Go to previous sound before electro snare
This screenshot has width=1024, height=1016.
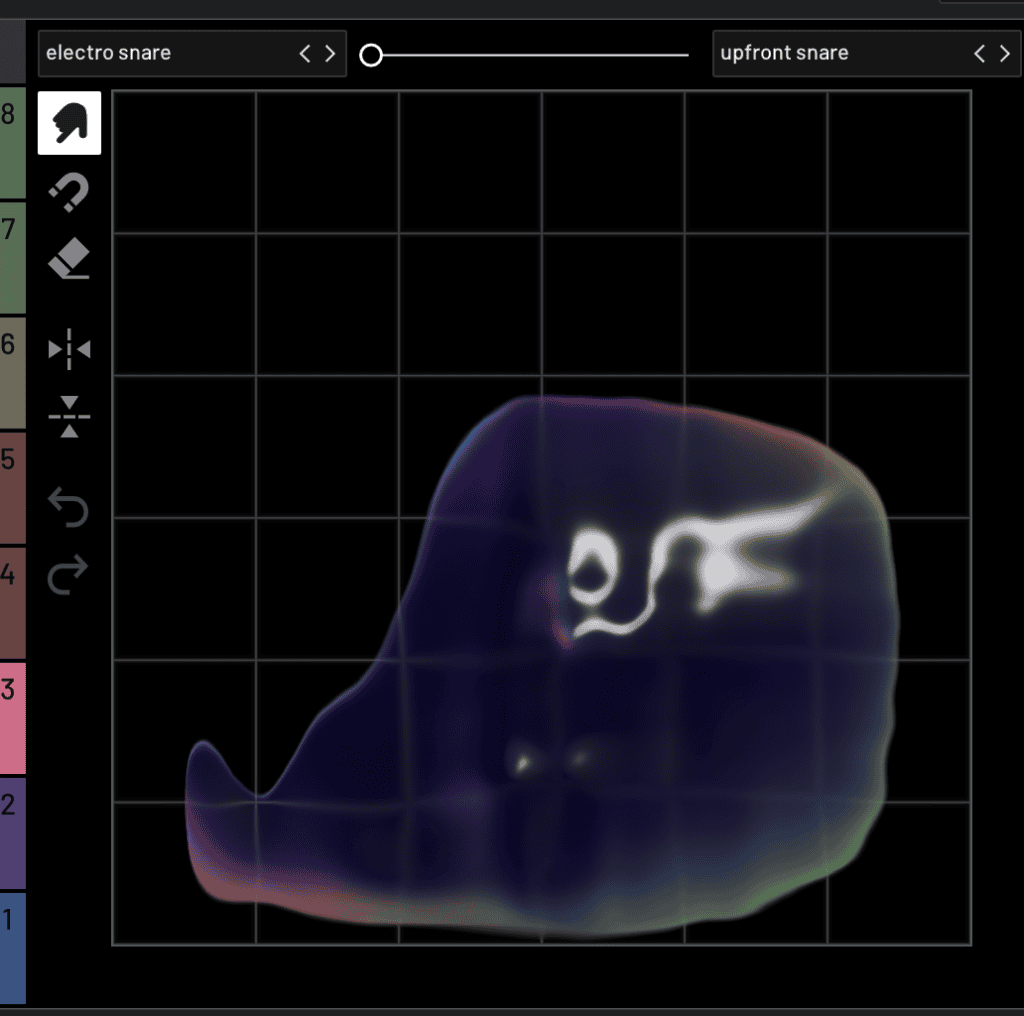pyautogui.click(x=305, y=54)
